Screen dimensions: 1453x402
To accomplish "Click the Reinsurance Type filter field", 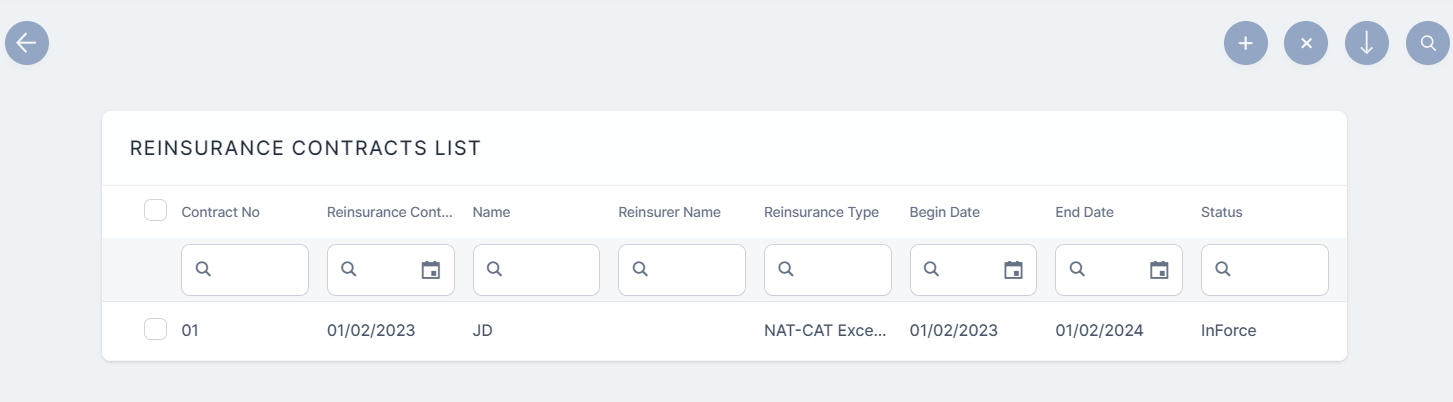I will click(x=838, y=270).
